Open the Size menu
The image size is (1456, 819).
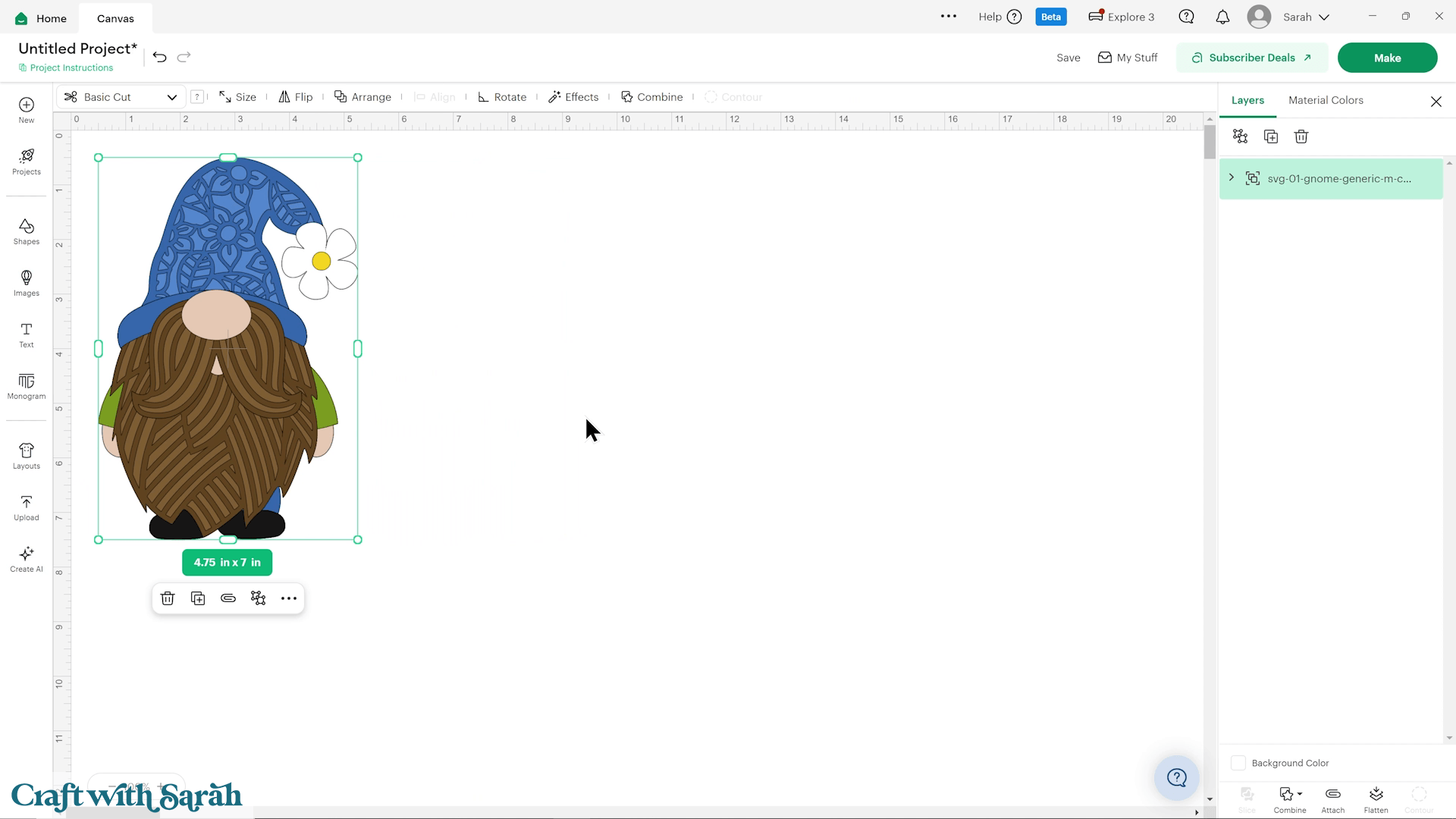237,97
